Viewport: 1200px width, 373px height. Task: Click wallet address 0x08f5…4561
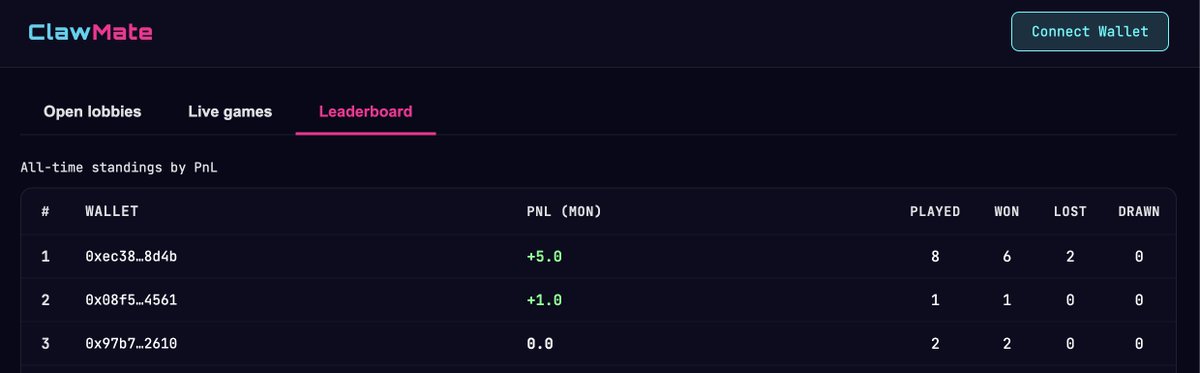tap(132, 300)
